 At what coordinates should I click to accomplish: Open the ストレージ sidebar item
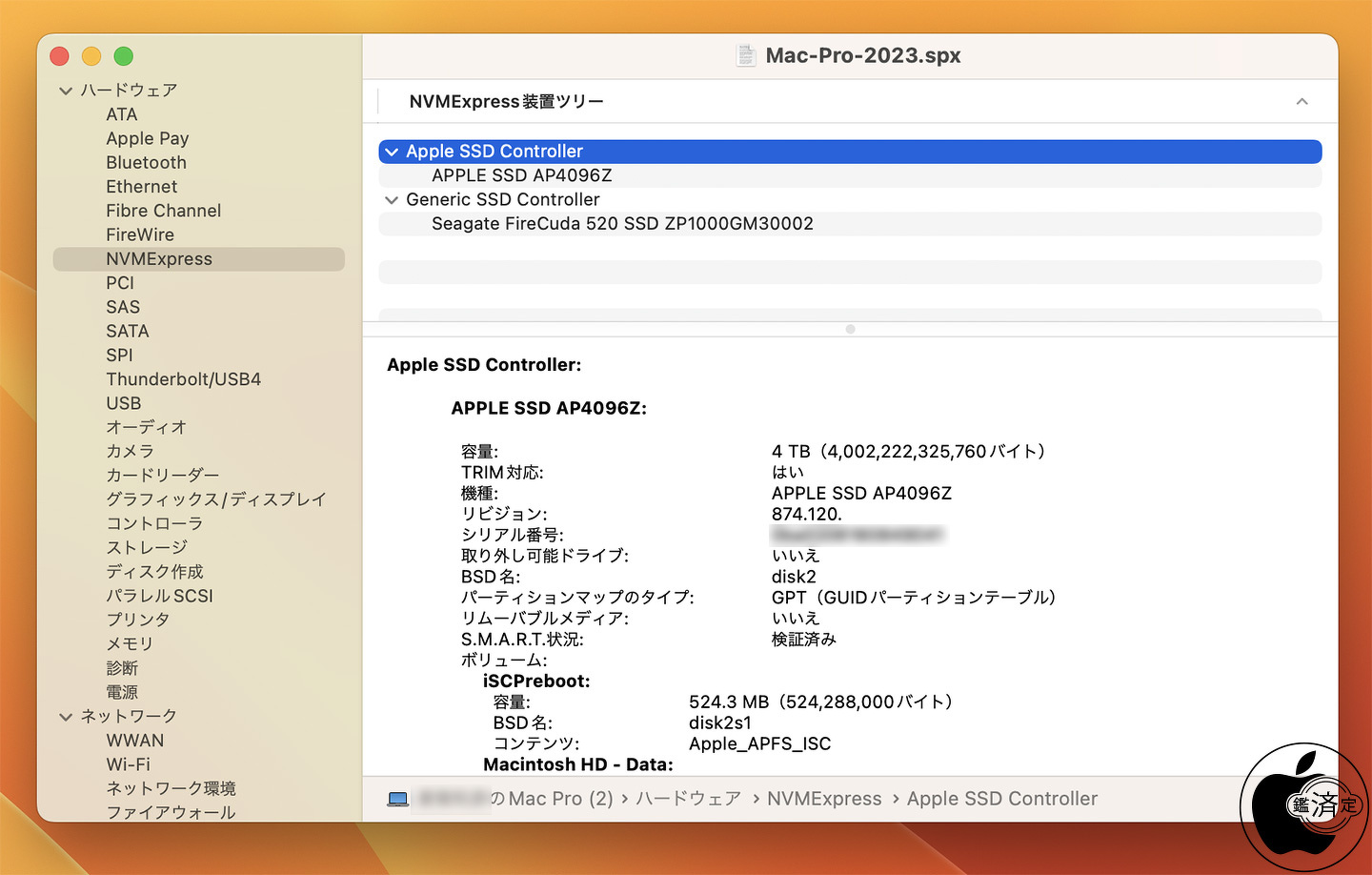(x=147, y=547)
